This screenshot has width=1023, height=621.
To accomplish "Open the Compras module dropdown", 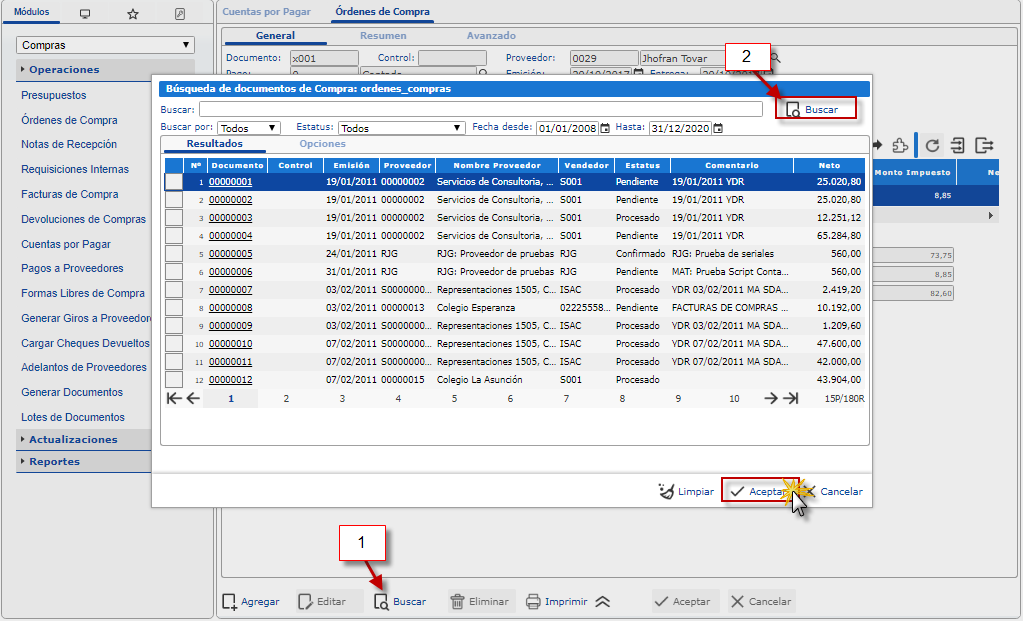I will pyautogui.click(x=105, y=45).
